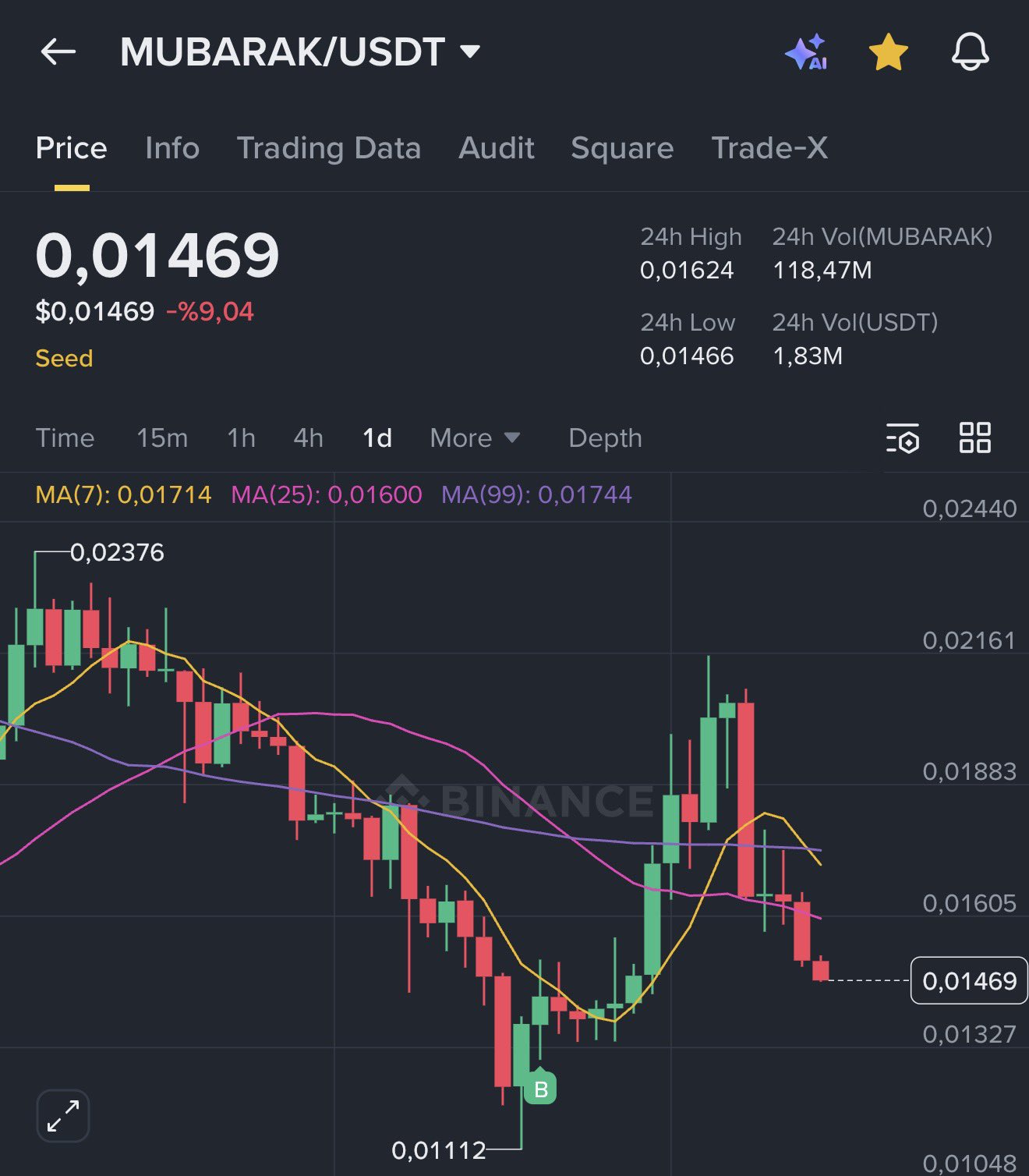Switch to the Info tab
Image resolution: width=1029 pixels, height=1176 pixels.
point(172,148)
